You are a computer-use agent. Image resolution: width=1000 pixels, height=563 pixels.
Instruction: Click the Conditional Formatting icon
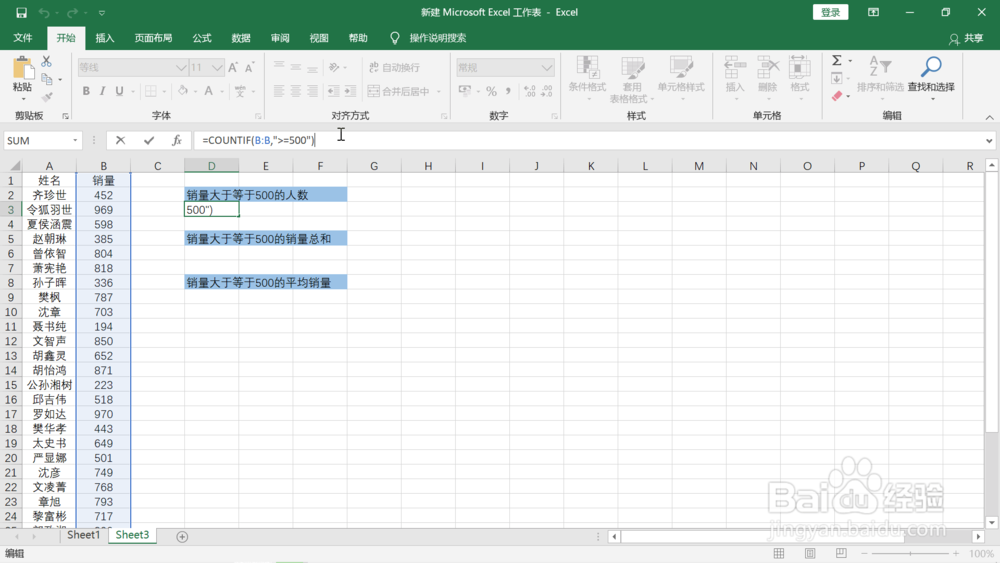coord(587,67)
